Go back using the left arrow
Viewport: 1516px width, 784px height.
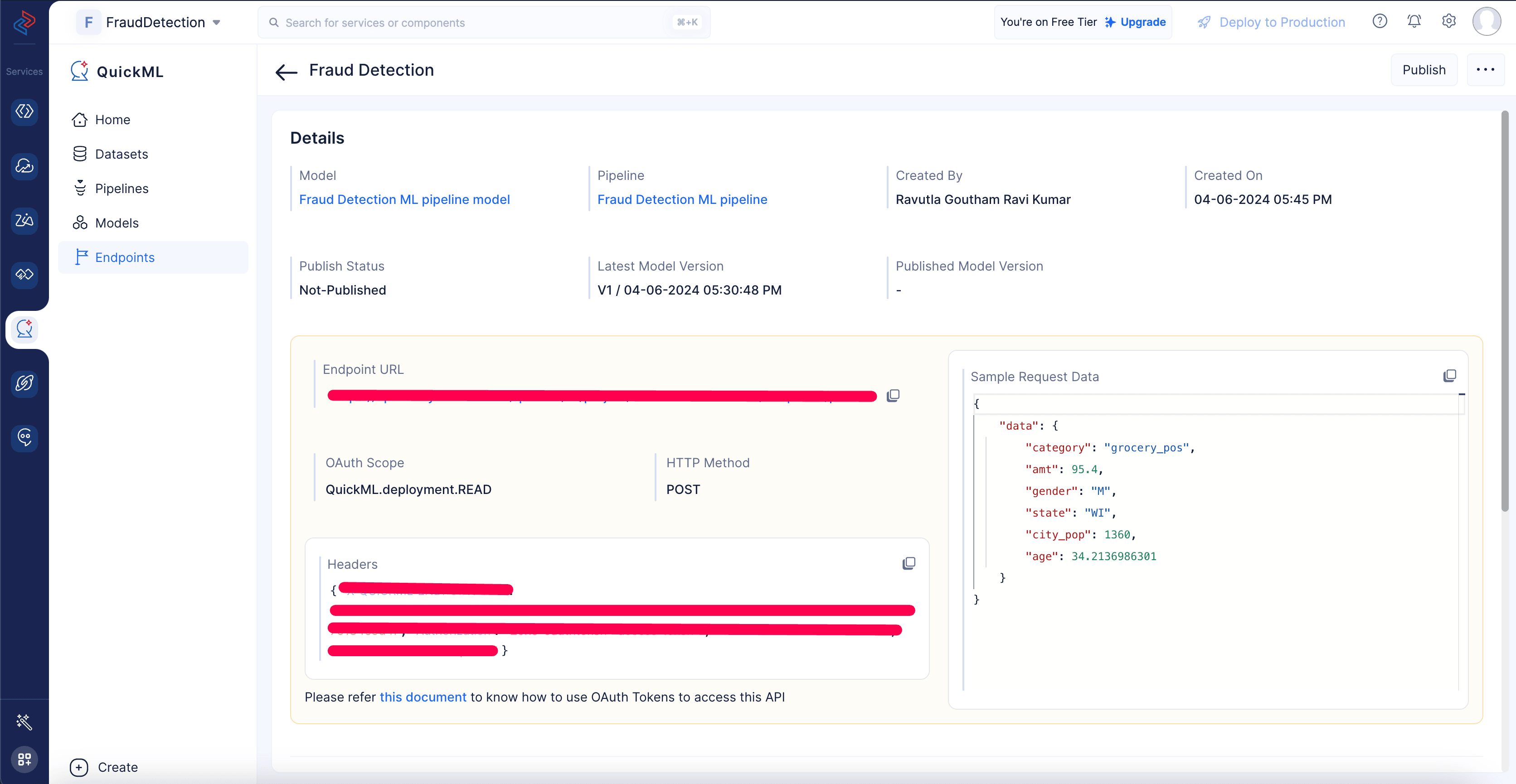[287, 72]
